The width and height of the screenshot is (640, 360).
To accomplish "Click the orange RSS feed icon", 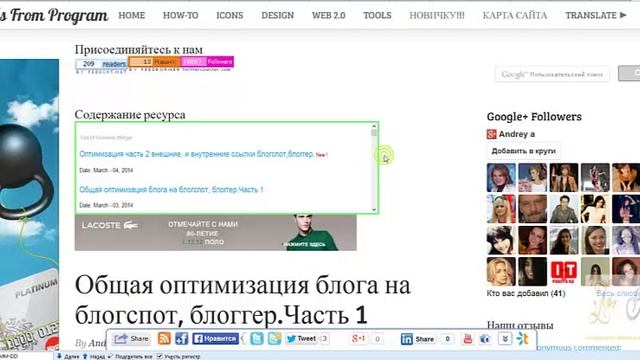I will (164, 338).
